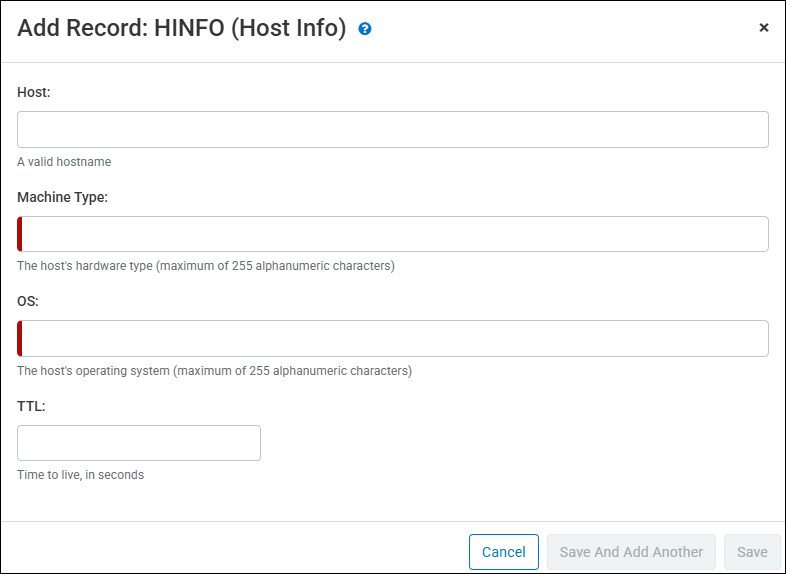The image size is (786, 574).
Task: Focus the Host input field
Action: pyautogui.click(x=392, y=129)
